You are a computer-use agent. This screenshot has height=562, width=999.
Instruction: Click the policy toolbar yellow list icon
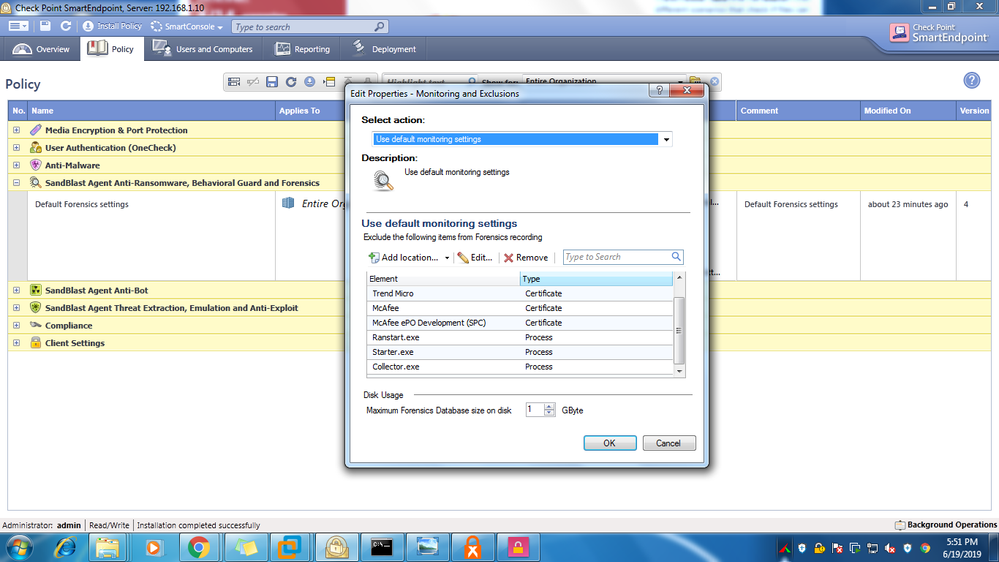point(329,82)
